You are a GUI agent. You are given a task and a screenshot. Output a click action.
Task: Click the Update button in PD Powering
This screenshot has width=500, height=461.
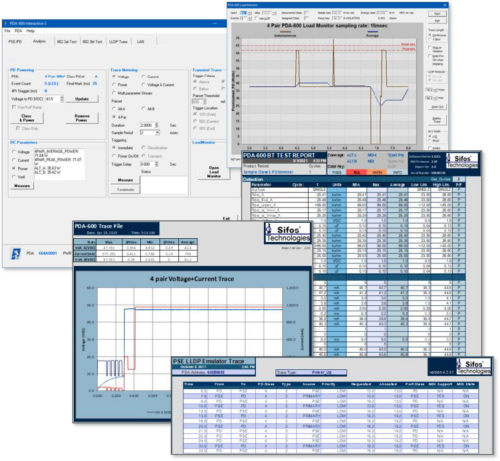pos(82,99)
